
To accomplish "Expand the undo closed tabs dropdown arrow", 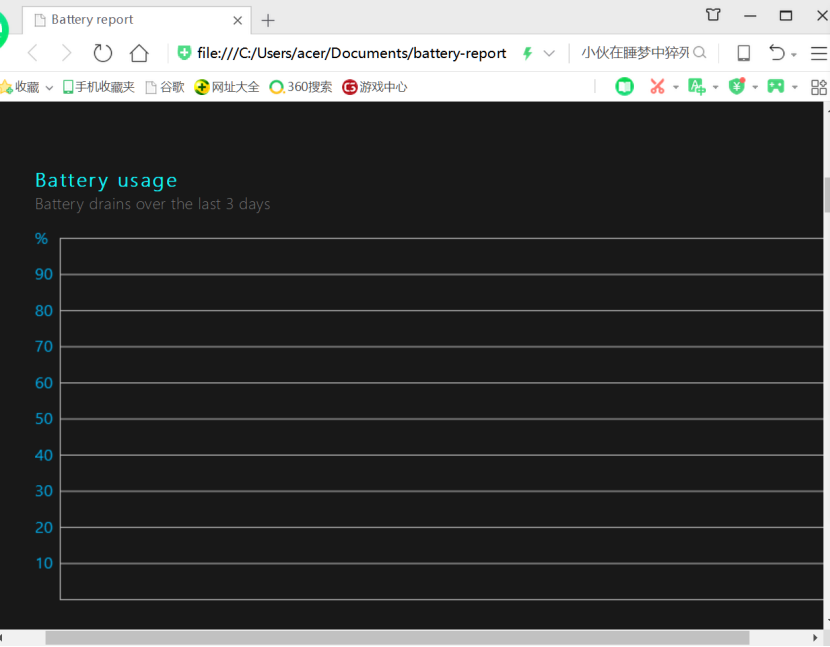I will (794, 55).
